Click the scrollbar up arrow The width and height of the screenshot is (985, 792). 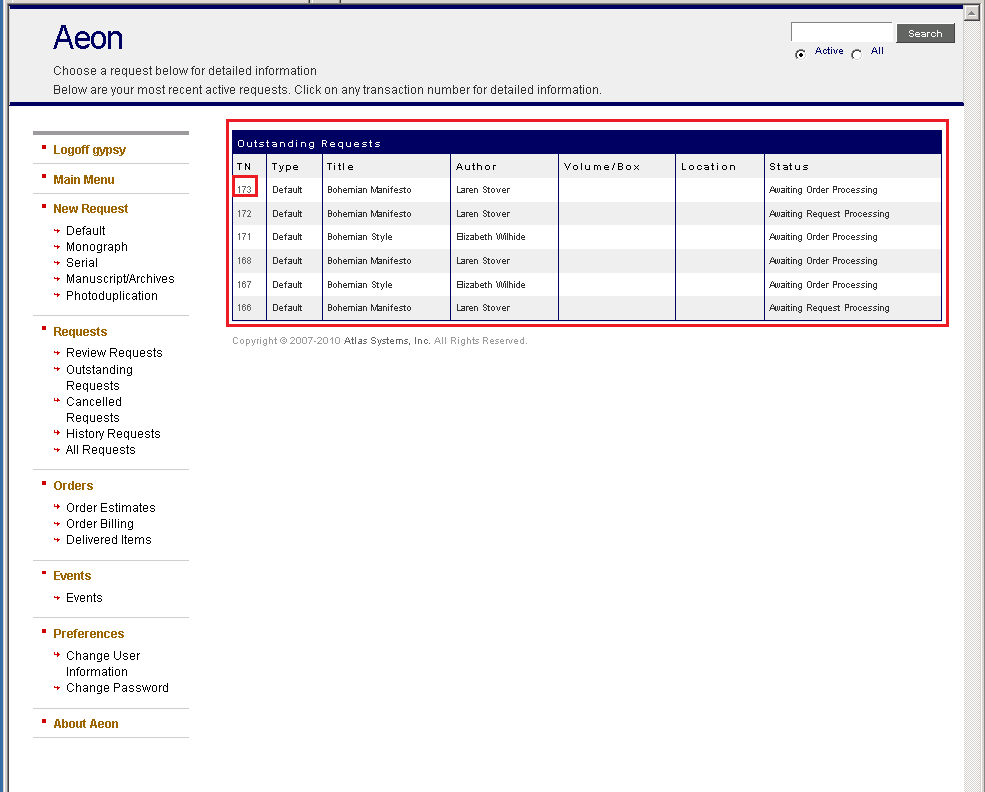(971, 11)
